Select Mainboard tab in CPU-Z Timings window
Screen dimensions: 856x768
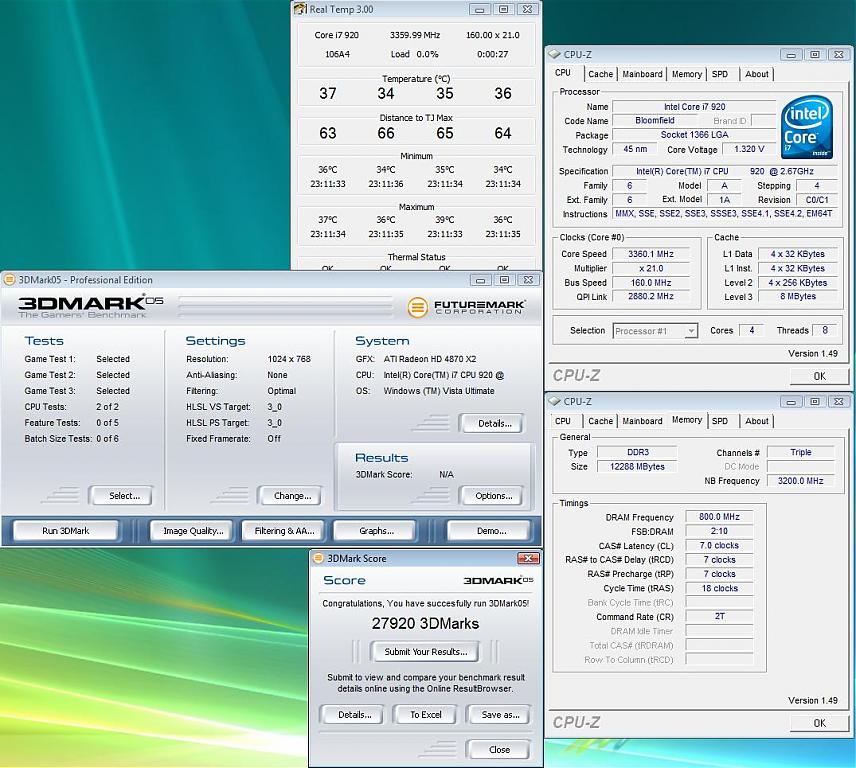pyautogui.click(x=642, y=421)
